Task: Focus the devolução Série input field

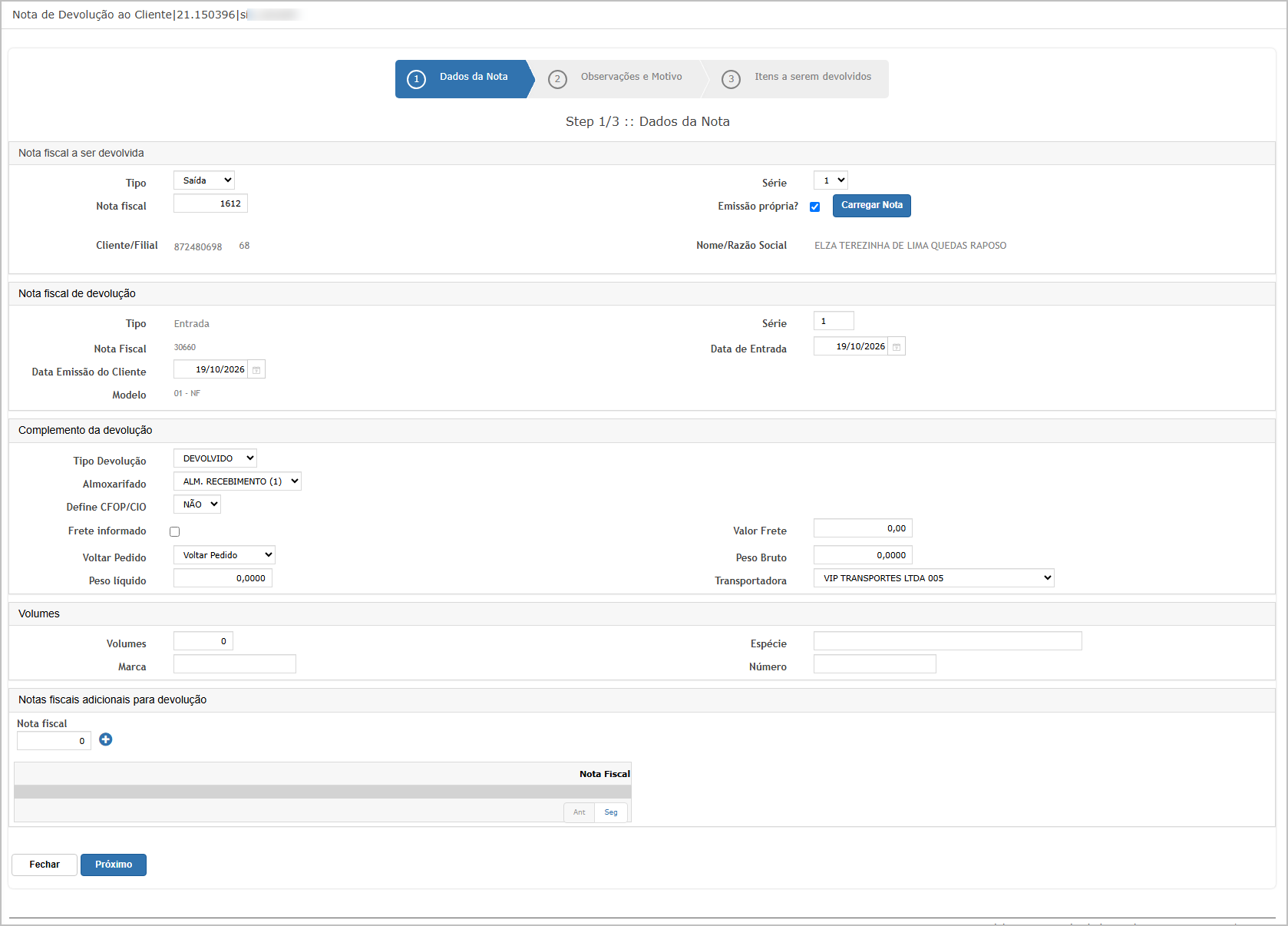Action: click(x=834, y=321)
